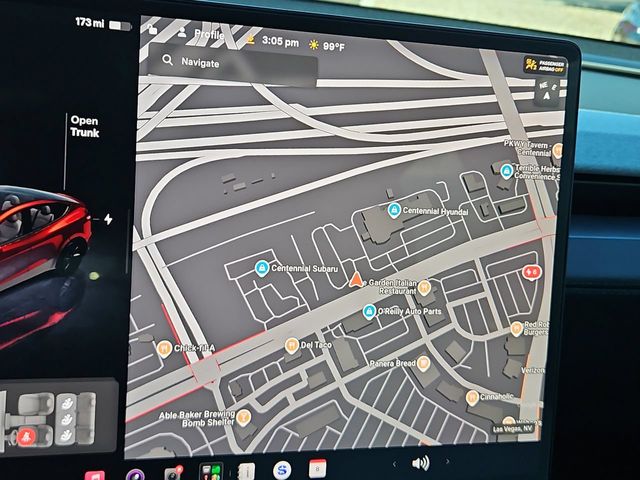
Task: Open the Profile menu
Action: click(x=202, y=33)
